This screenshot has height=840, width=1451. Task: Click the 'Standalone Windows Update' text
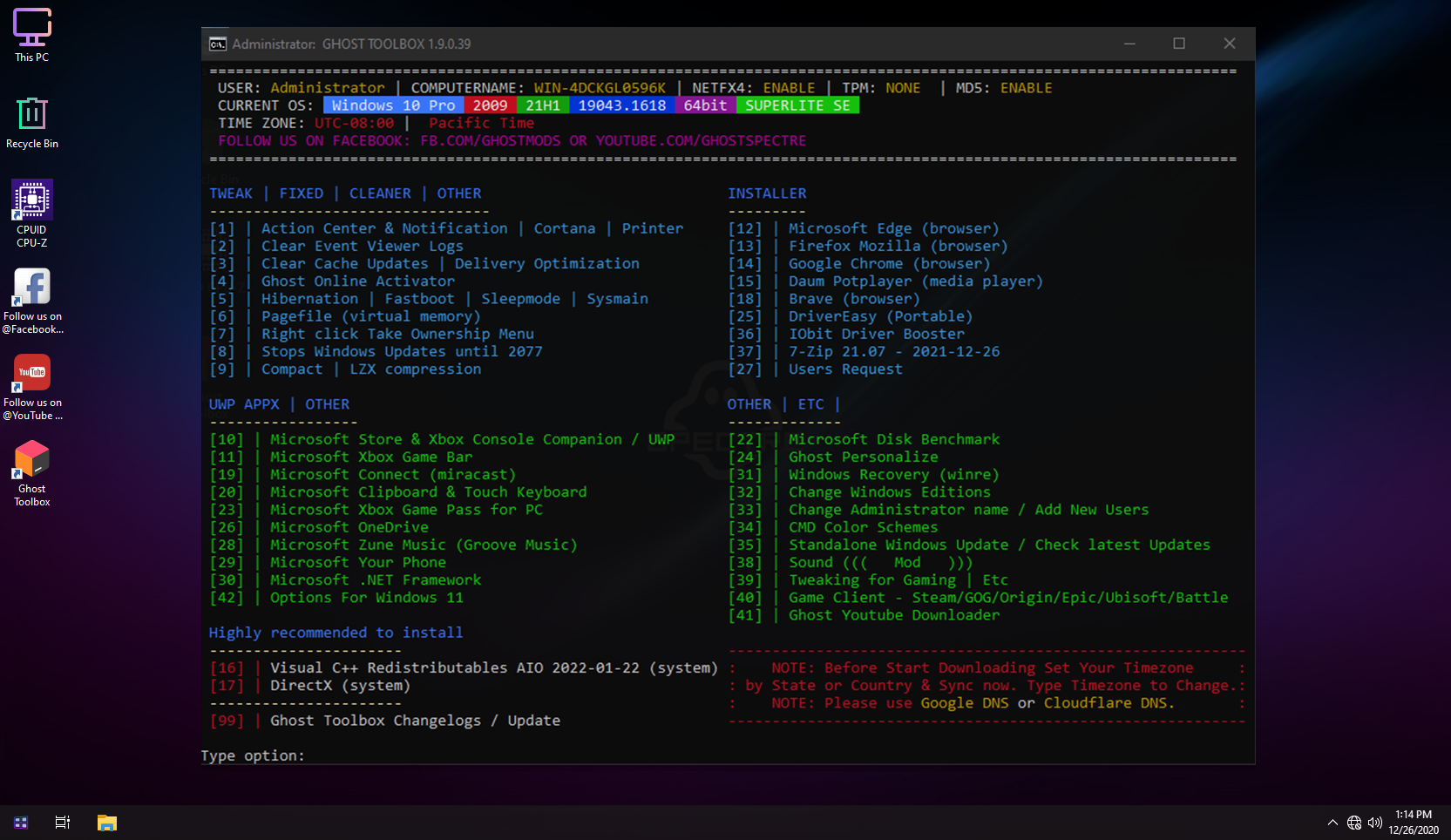coord(898,545)
